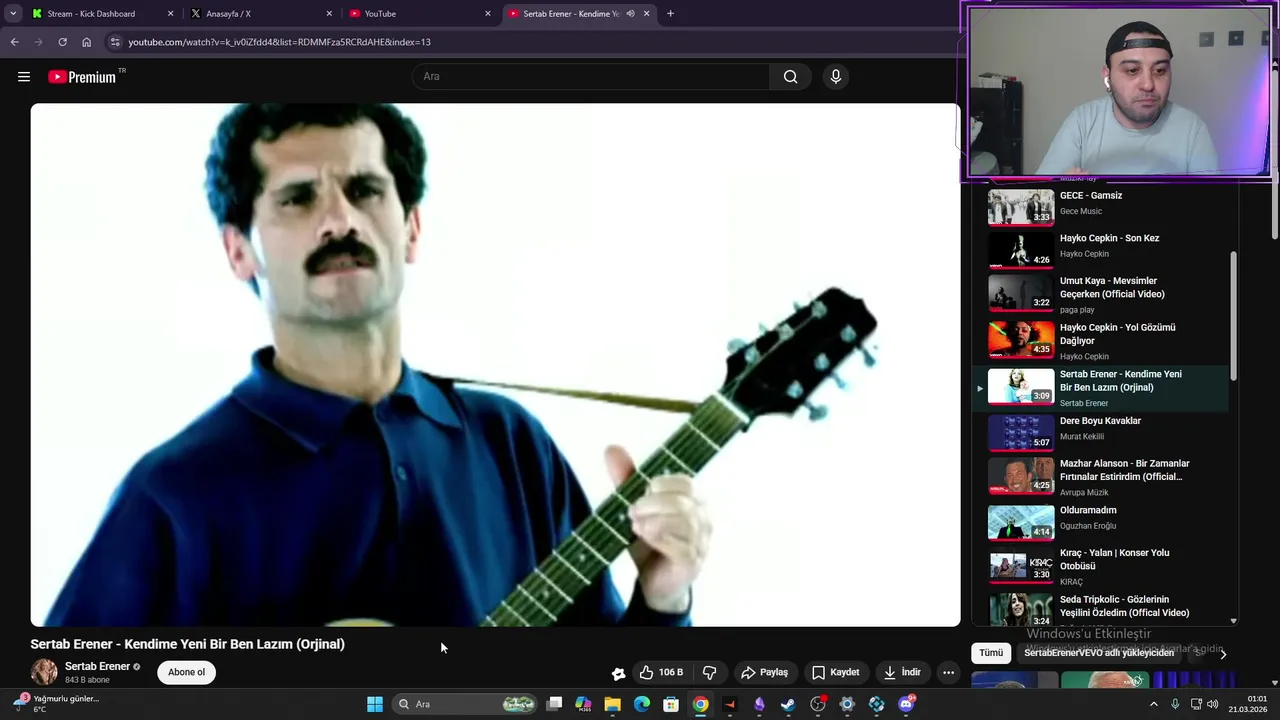Open the browser home page icon
This screenshot has height=720, width=1280.
click(86, 42)
